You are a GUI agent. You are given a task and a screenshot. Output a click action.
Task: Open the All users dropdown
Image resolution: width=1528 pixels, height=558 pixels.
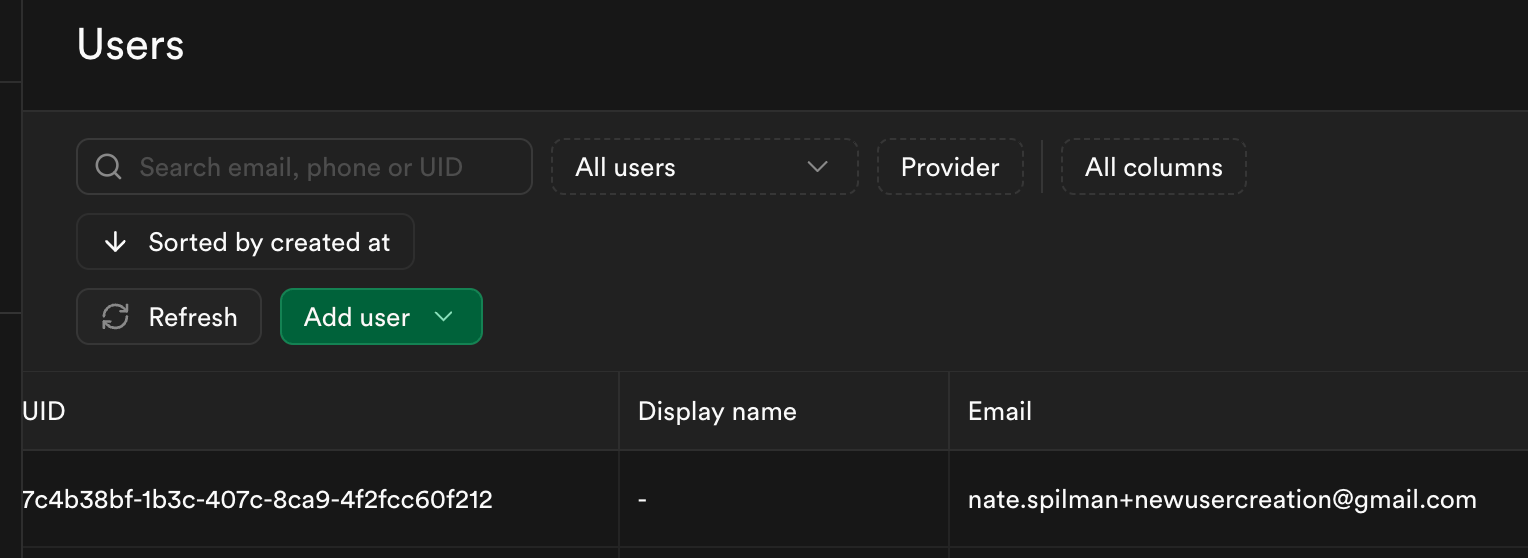[704, 167]
